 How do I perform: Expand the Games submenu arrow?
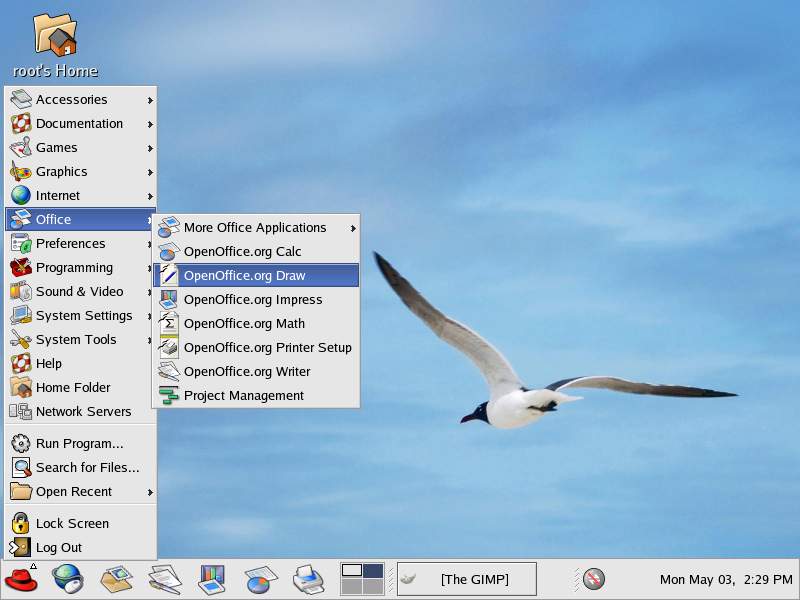pyautogui.click(x=150, y=148)
